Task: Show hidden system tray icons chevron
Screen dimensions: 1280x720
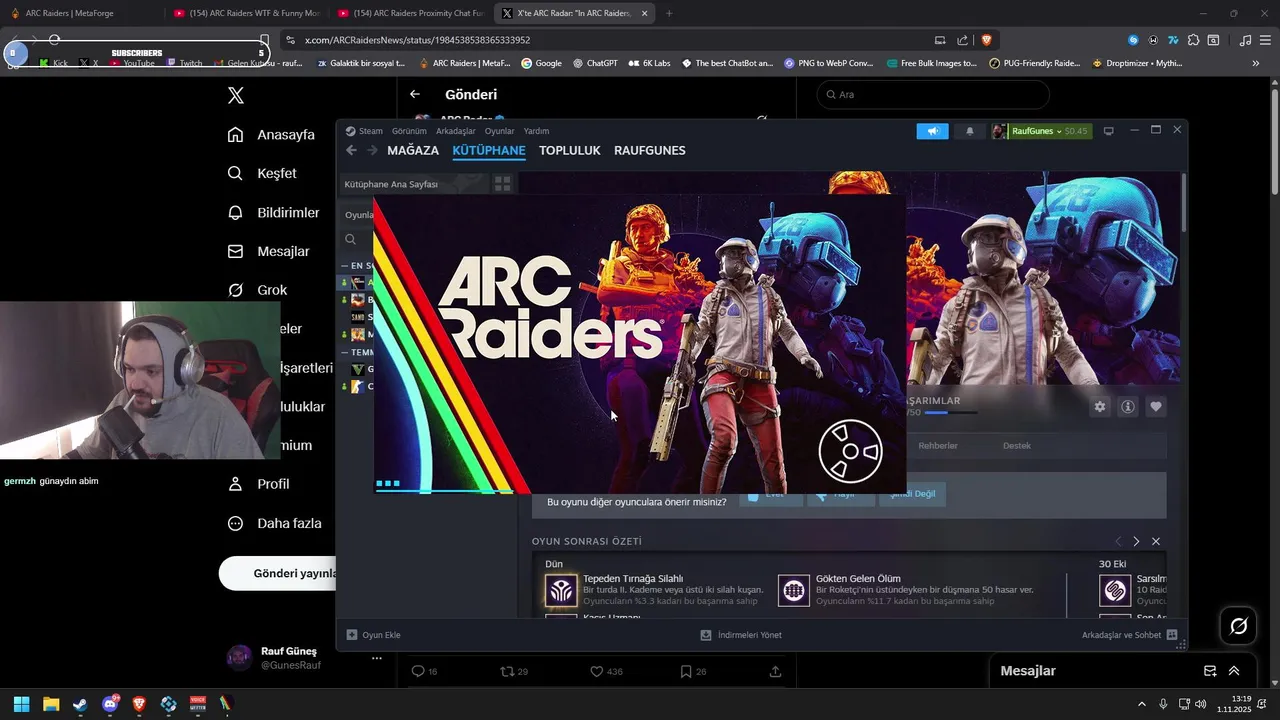Action: (1141, 704)
